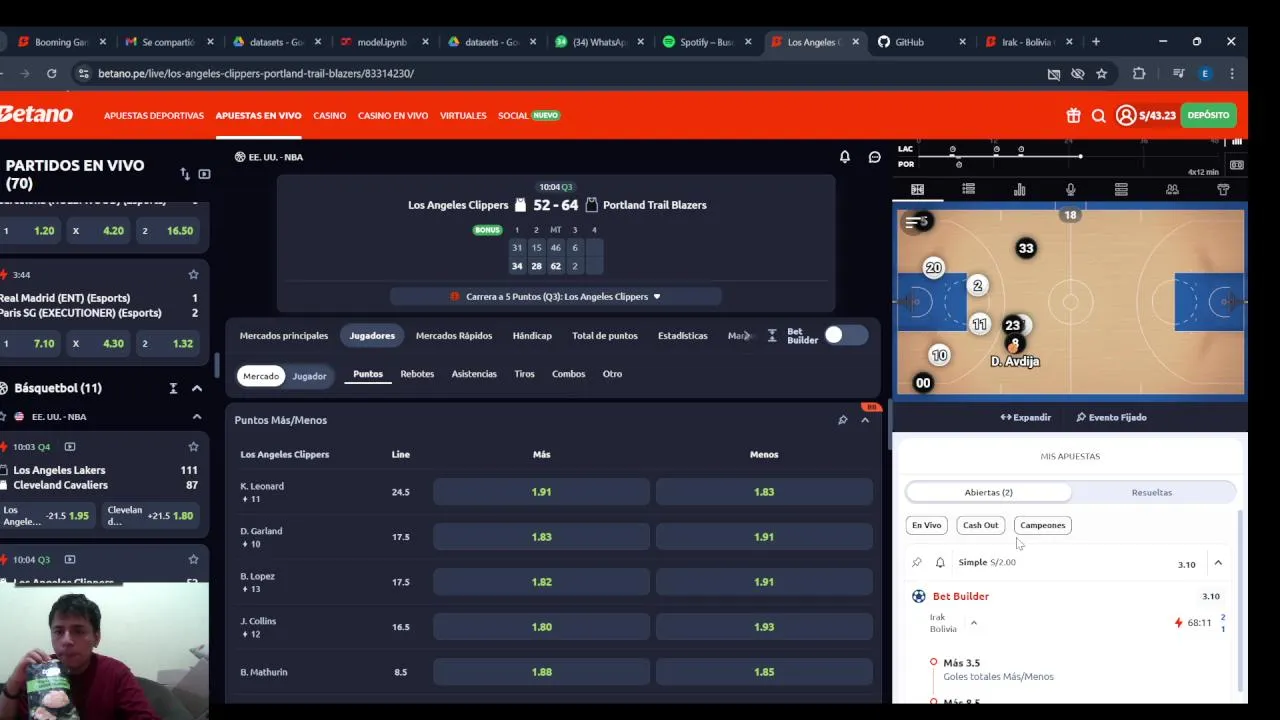Open the Estadísticas tab
This screenshot has width=1280, height=720.
click(683, 336)
